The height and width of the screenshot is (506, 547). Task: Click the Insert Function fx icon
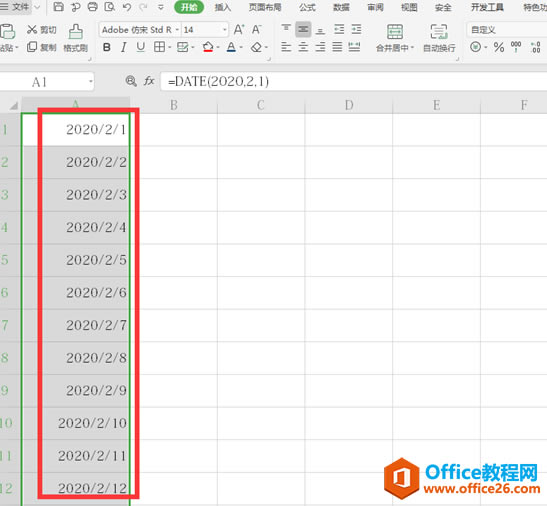tap(149, 81)
